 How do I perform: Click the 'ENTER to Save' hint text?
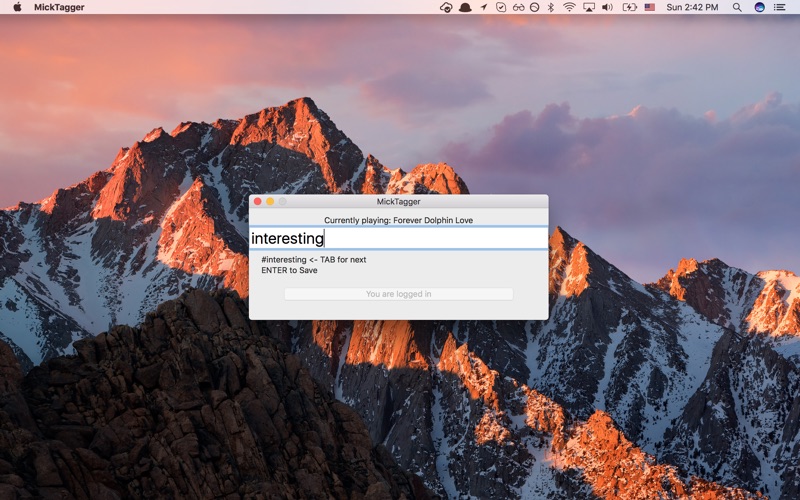pyautogui.click(x=289, y=270)
